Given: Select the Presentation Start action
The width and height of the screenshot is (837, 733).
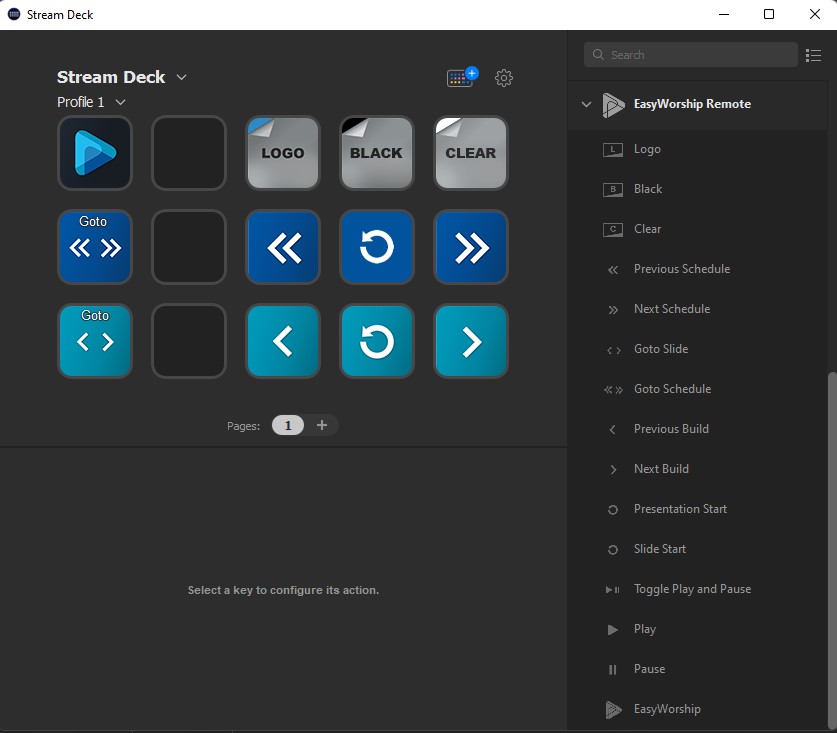Looking at the screenshot, I should [680, 509].
